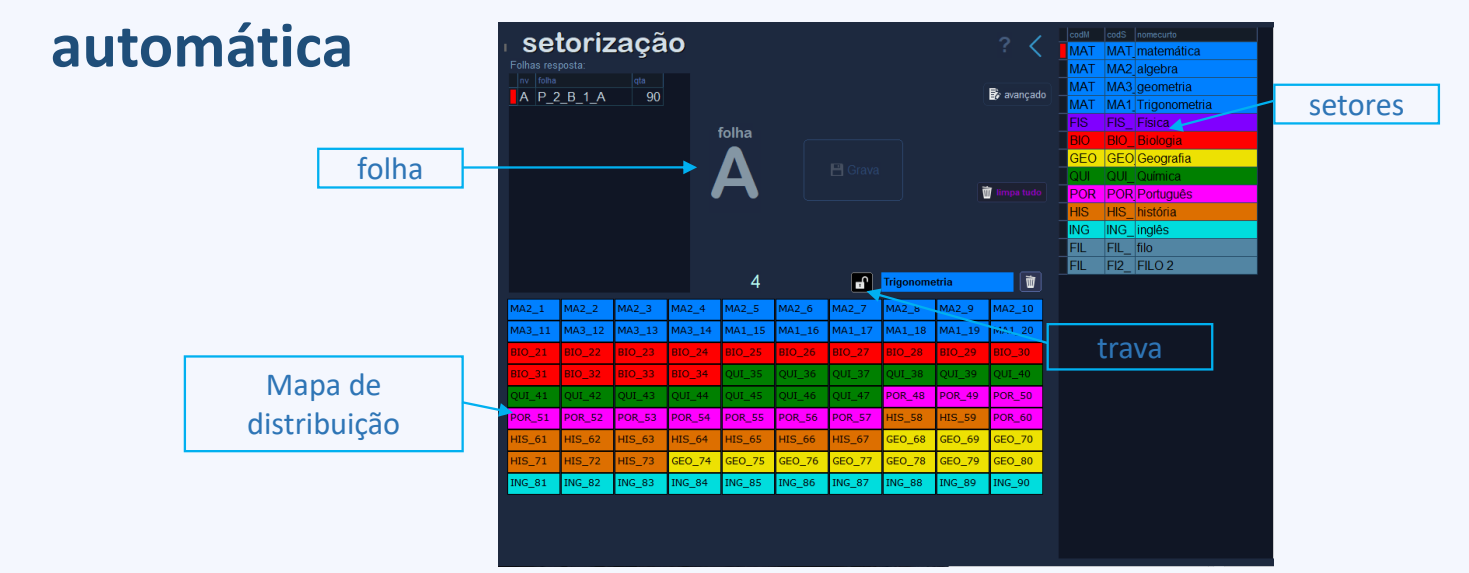Click map cell QUI_35

tap(748, 374)
